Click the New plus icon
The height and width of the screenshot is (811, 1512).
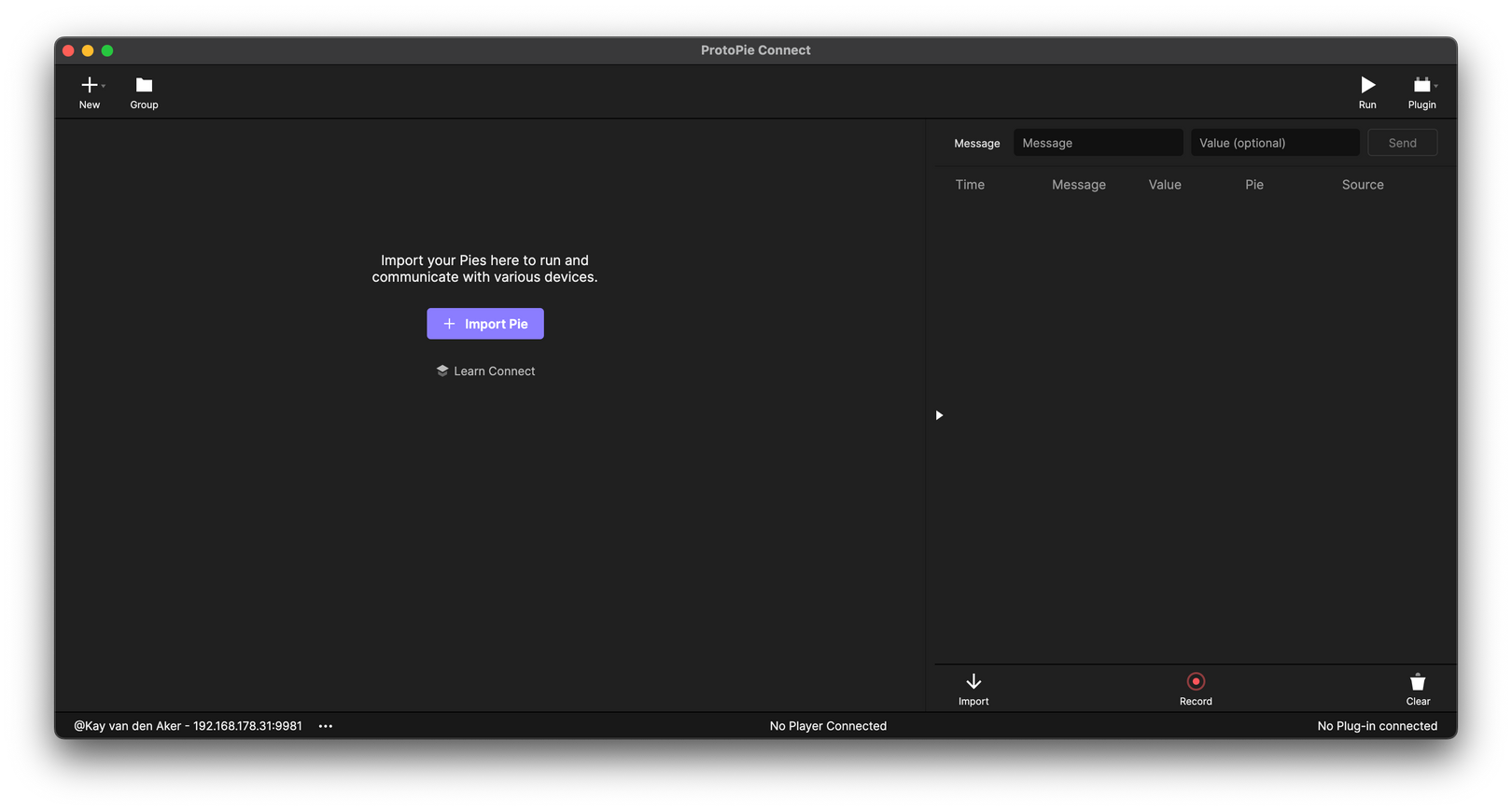pos(89,85)
